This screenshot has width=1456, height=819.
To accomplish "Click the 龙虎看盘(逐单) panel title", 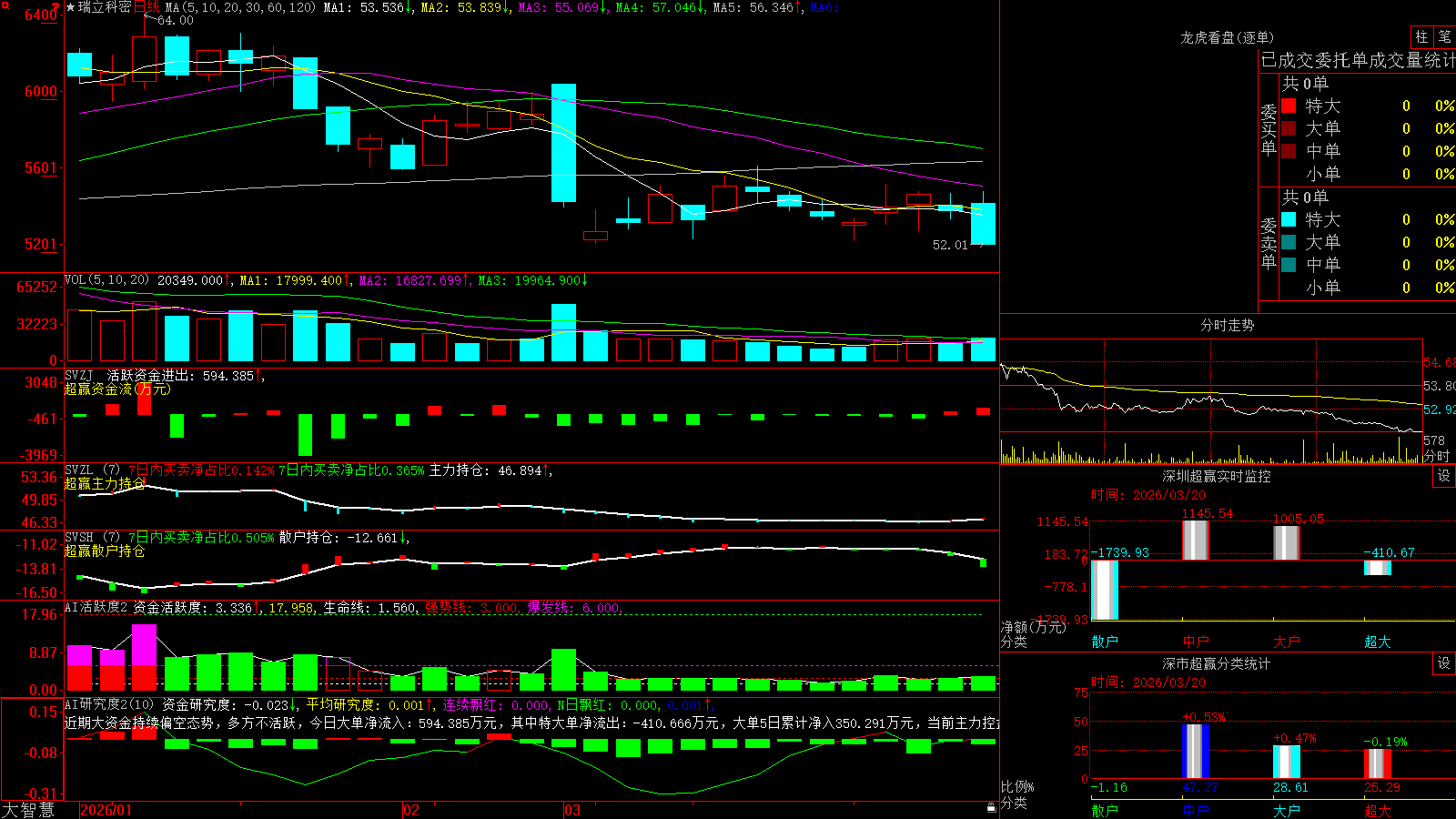I will pos(1228,37).
